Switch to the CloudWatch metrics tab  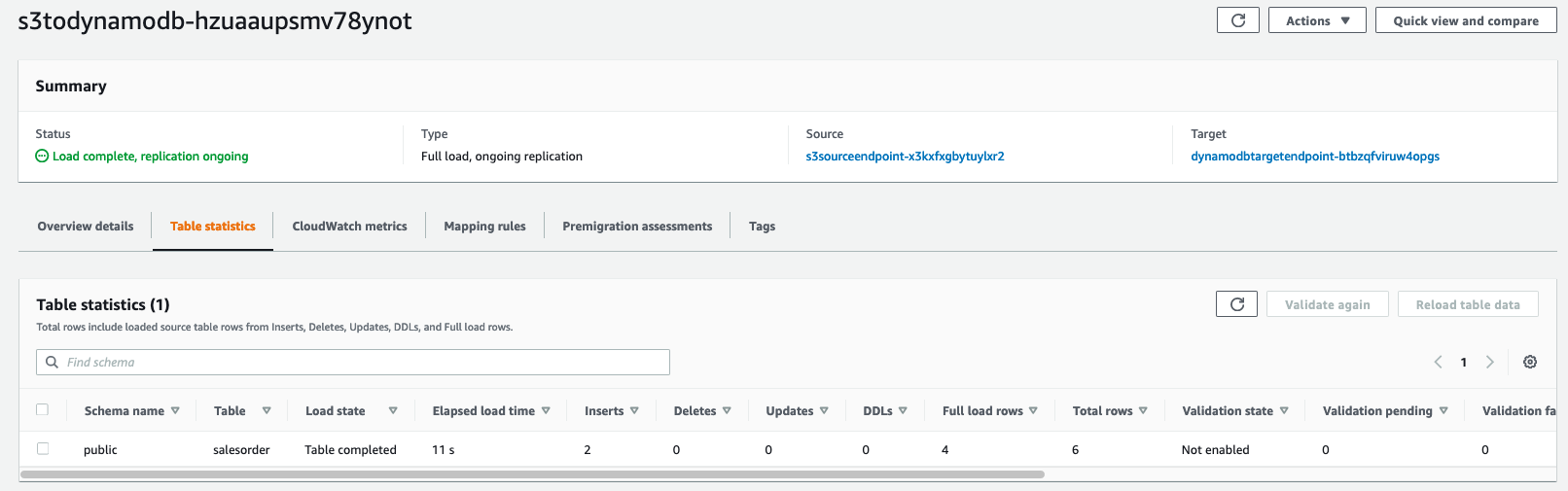tap(349, 227)
